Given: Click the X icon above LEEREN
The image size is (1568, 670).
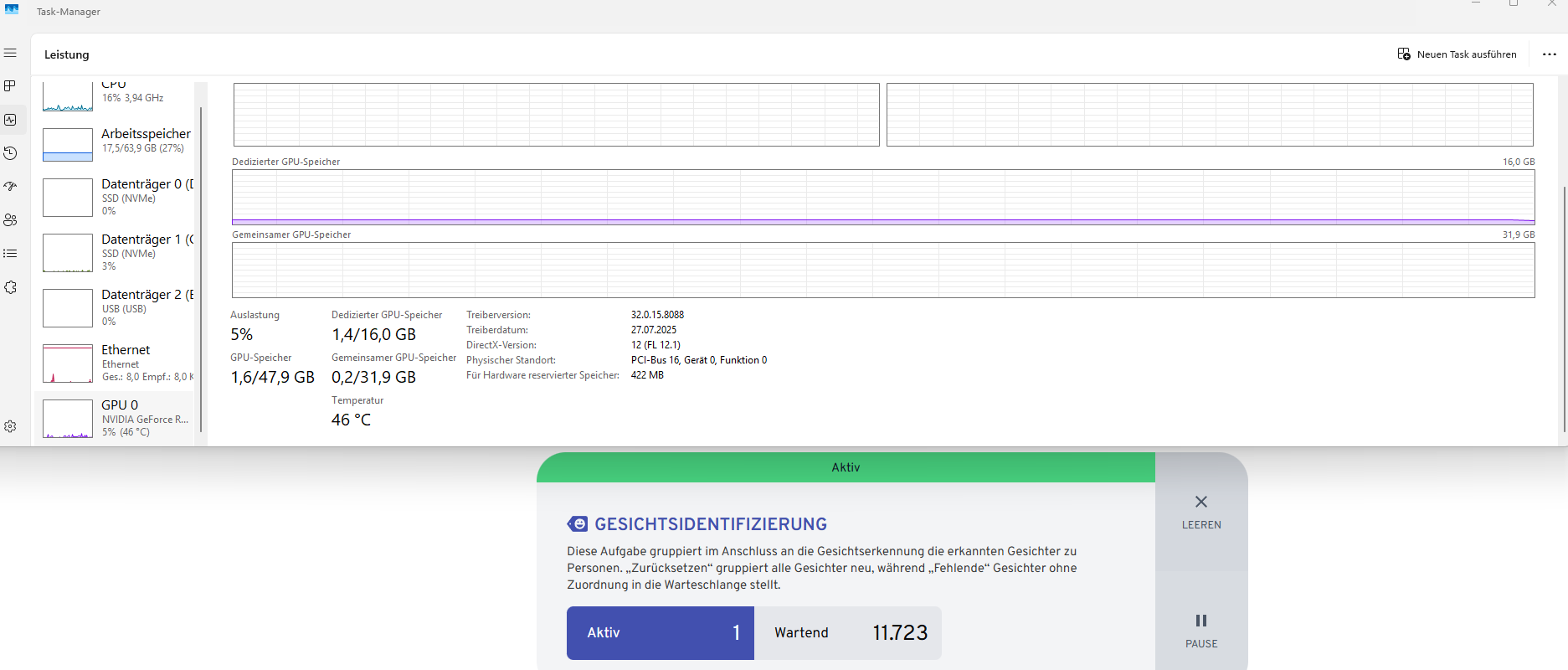Looking at the screenshot, I should (x=1201, y=502).
